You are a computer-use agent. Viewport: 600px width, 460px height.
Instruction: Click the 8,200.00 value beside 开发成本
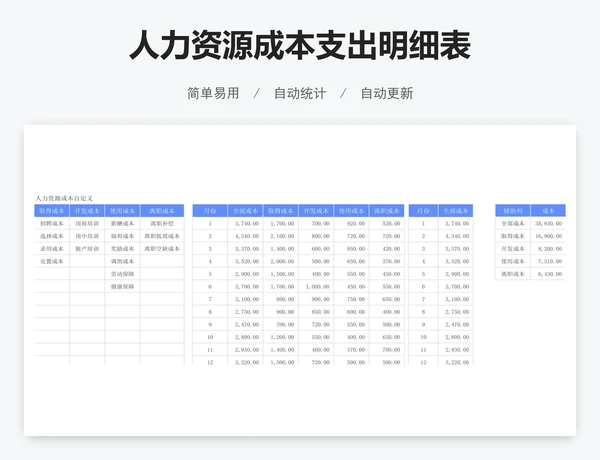tap(548, 249)
